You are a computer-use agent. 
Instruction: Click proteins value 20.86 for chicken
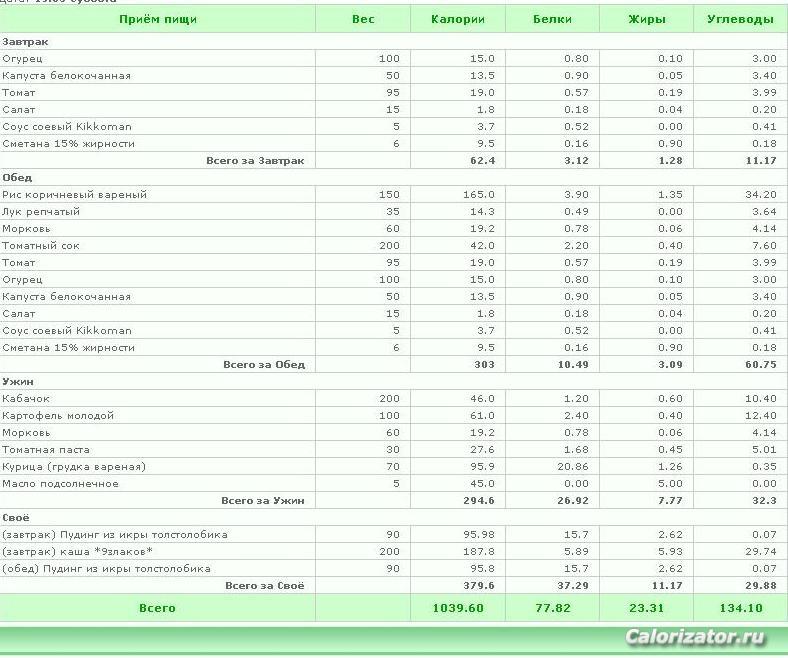tap(573, 467)
